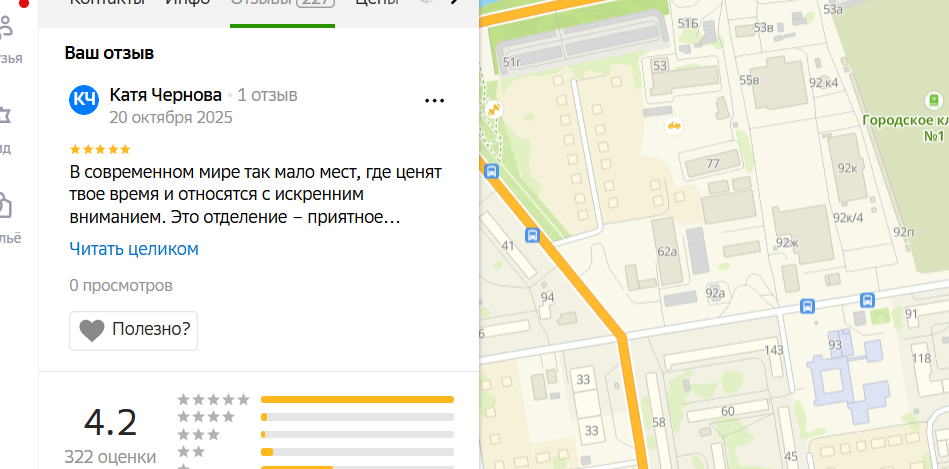Select the bus stop icon below building 92ж
This screenshot has width=949, height=469.
[807, 306]
